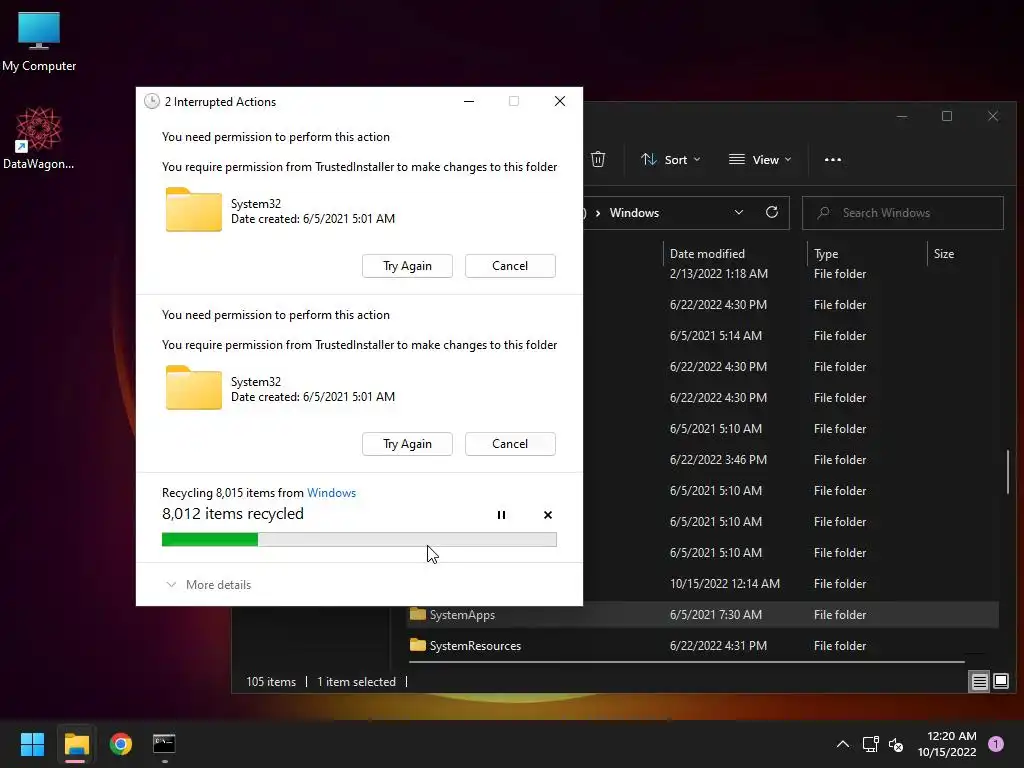Screen dimensions: 1024x768
Task: Switch Explorer to details view layout icon
Action: click(980, 682)
